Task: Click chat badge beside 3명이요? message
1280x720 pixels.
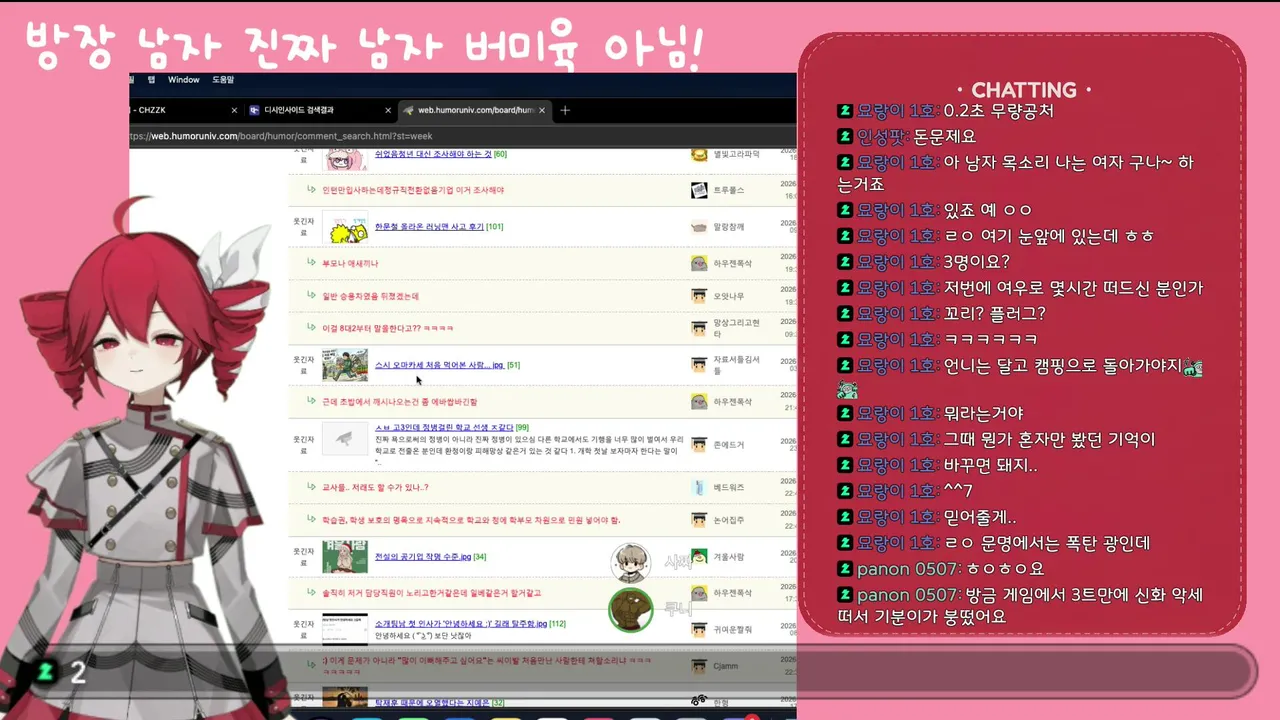Action: coord(845,262)
